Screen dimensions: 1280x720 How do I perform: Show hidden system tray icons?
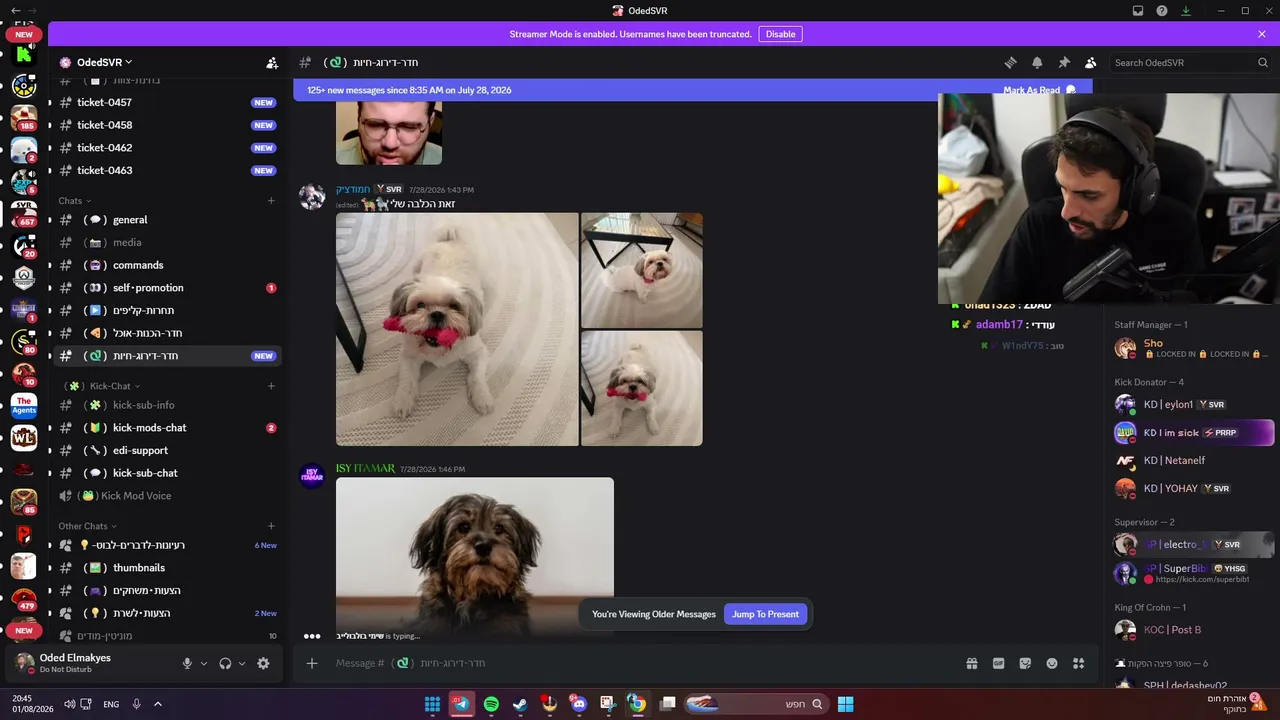tap(158, 704)
